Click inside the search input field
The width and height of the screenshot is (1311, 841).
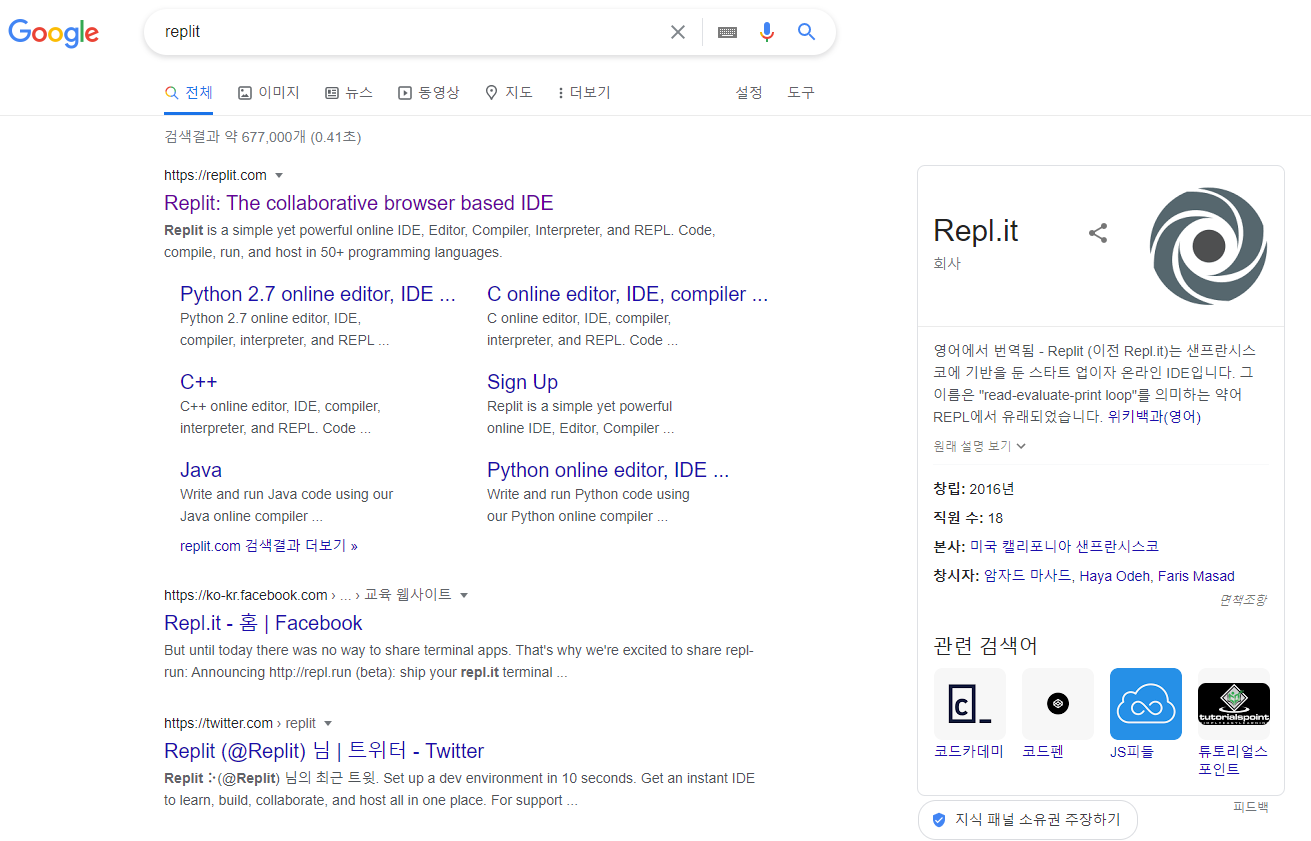410,32
